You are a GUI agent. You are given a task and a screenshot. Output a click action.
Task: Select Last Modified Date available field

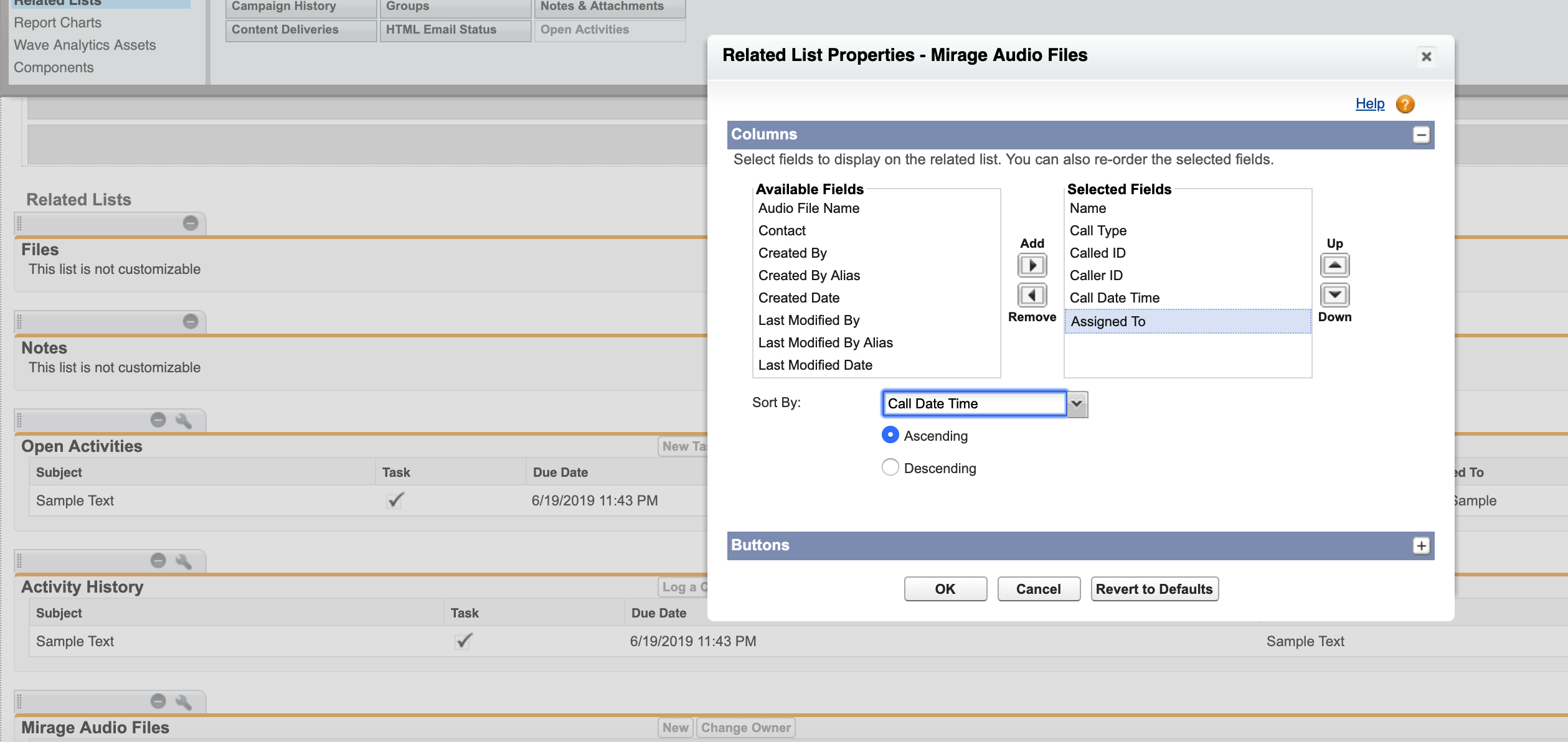[876, 365]
